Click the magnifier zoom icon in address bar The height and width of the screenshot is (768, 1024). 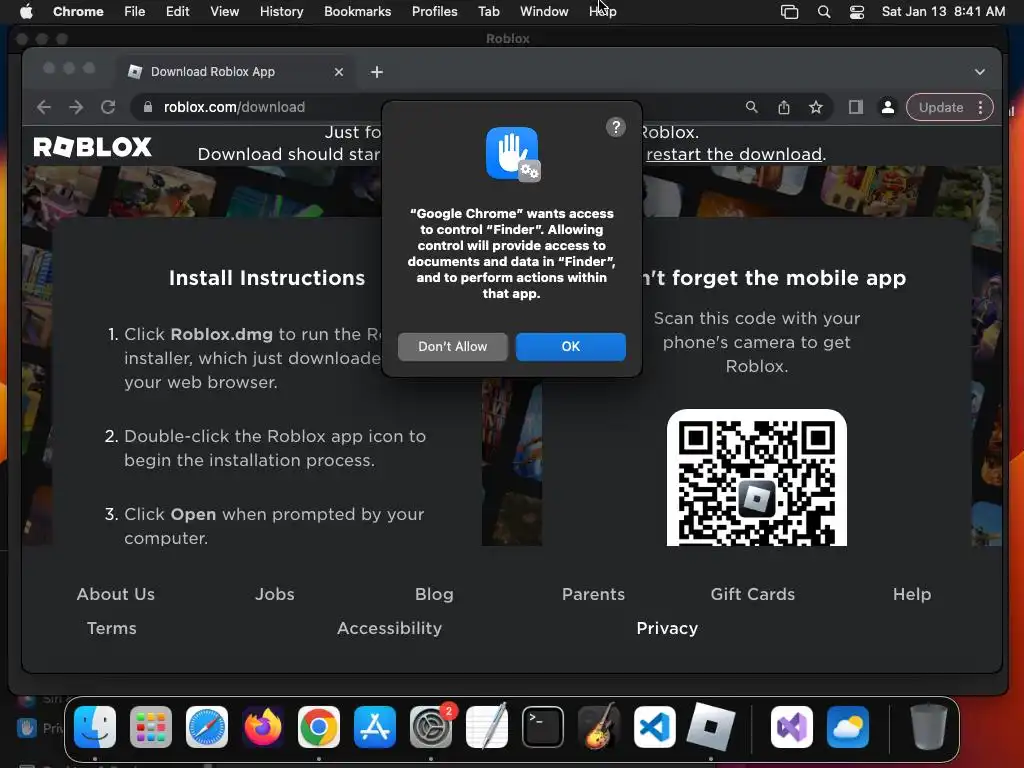coord(752,107)
